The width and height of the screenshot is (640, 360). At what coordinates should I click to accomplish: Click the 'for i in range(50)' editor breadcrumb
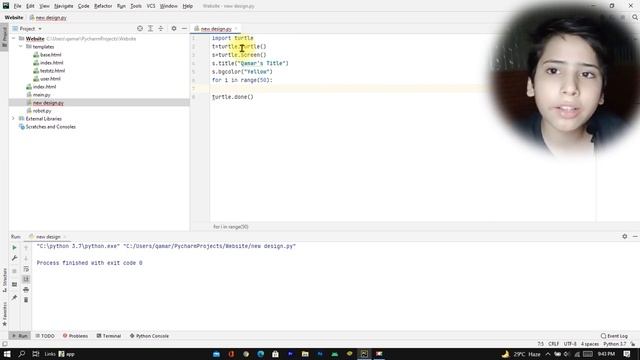tap(231, 227)
